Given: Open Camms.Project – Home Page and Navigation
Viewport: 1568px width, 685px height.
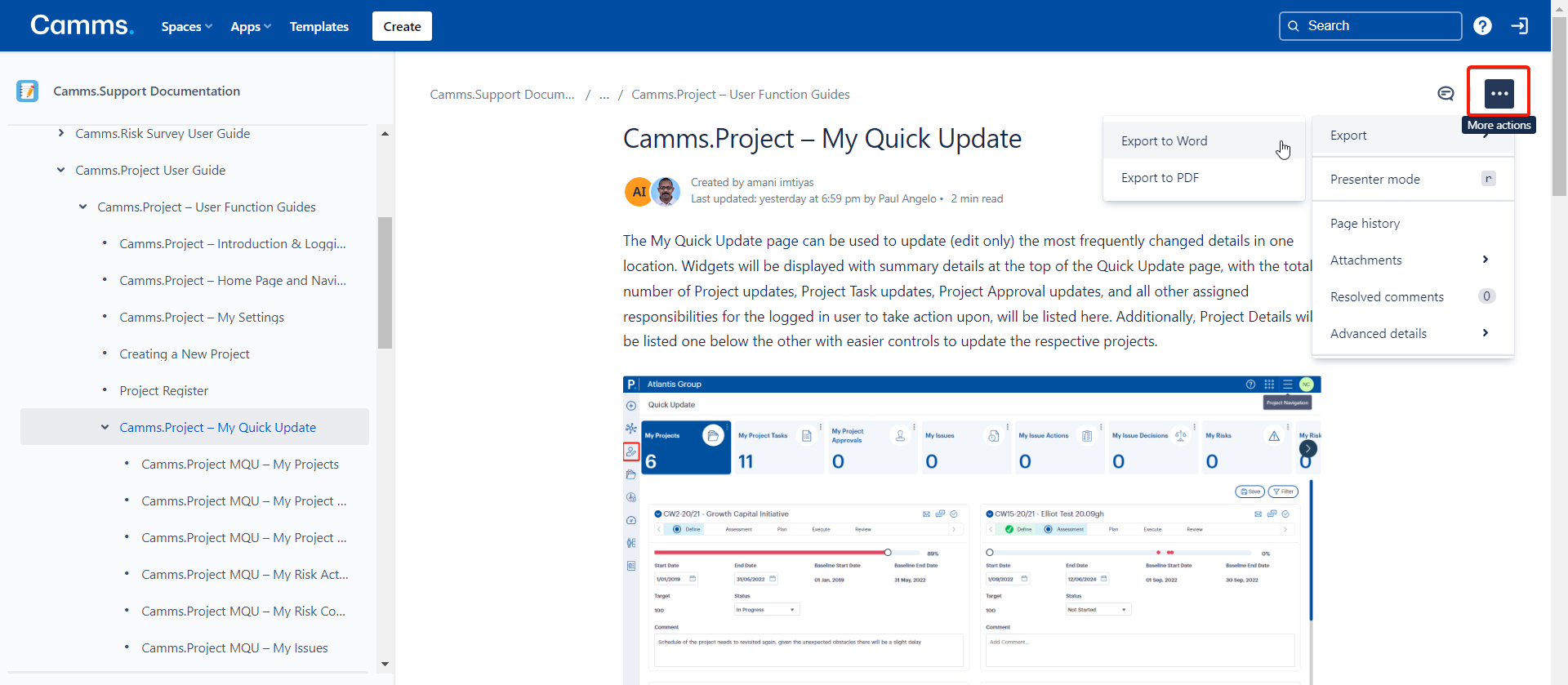Looking at the screenshot, I should pos(233,280).
